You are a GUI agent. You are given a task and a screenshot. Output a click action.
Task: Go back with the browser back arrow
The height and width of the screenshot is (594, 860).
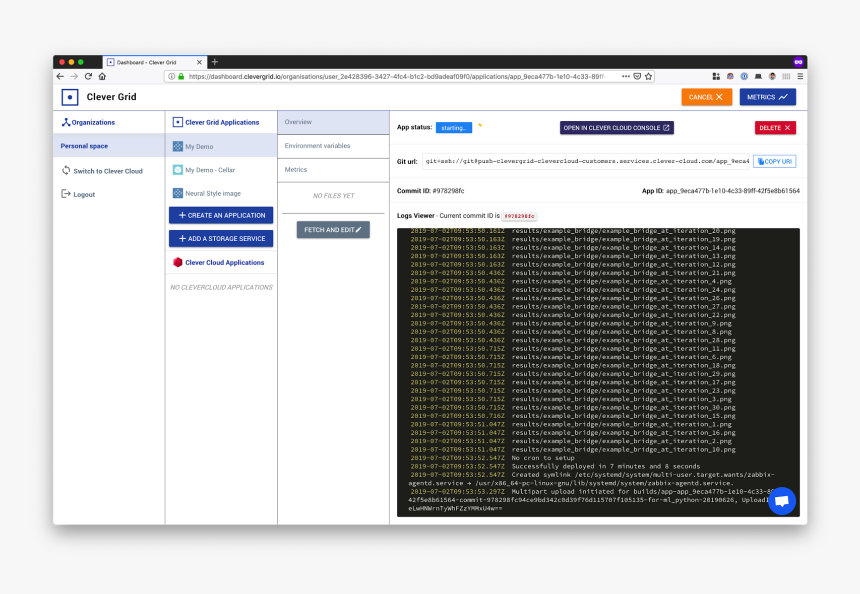pyautogui.click(x=60, y=76)
